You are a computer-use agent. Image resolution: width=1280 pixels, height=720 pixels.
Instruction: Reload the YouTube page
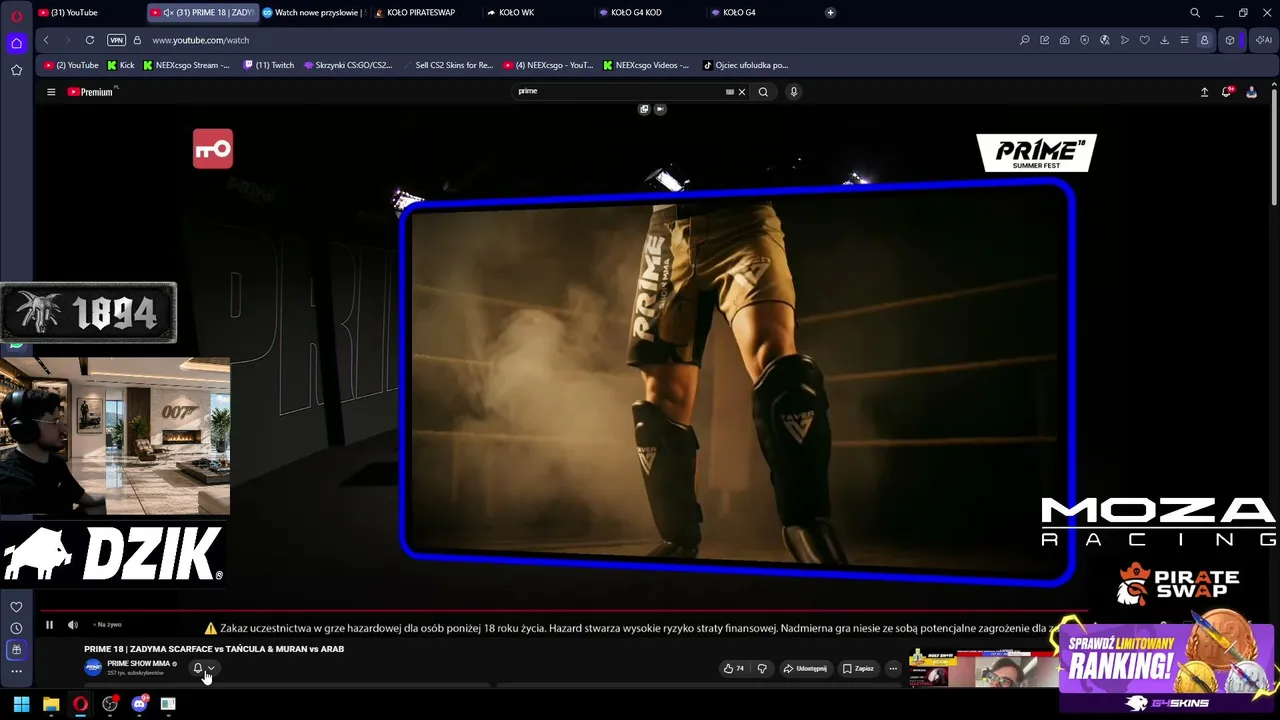point(90,40)
